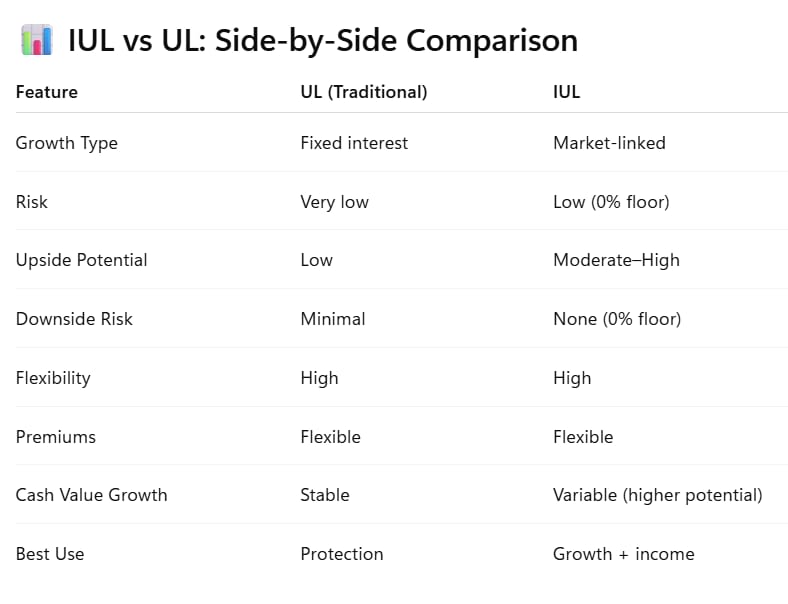
Task: Click the Minimal cell
Action: [x=333, y=319]
